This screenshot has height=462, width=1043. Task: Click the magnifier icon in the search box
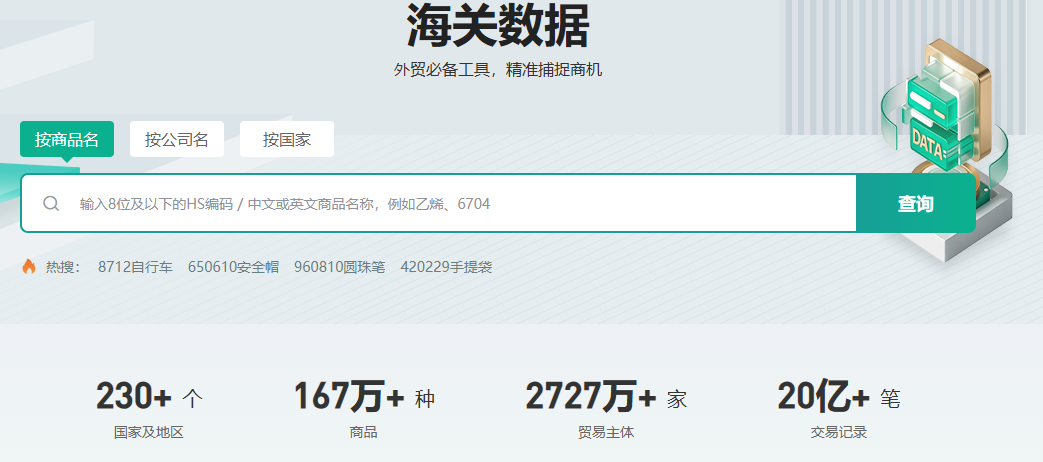click(x=51, y=203)
